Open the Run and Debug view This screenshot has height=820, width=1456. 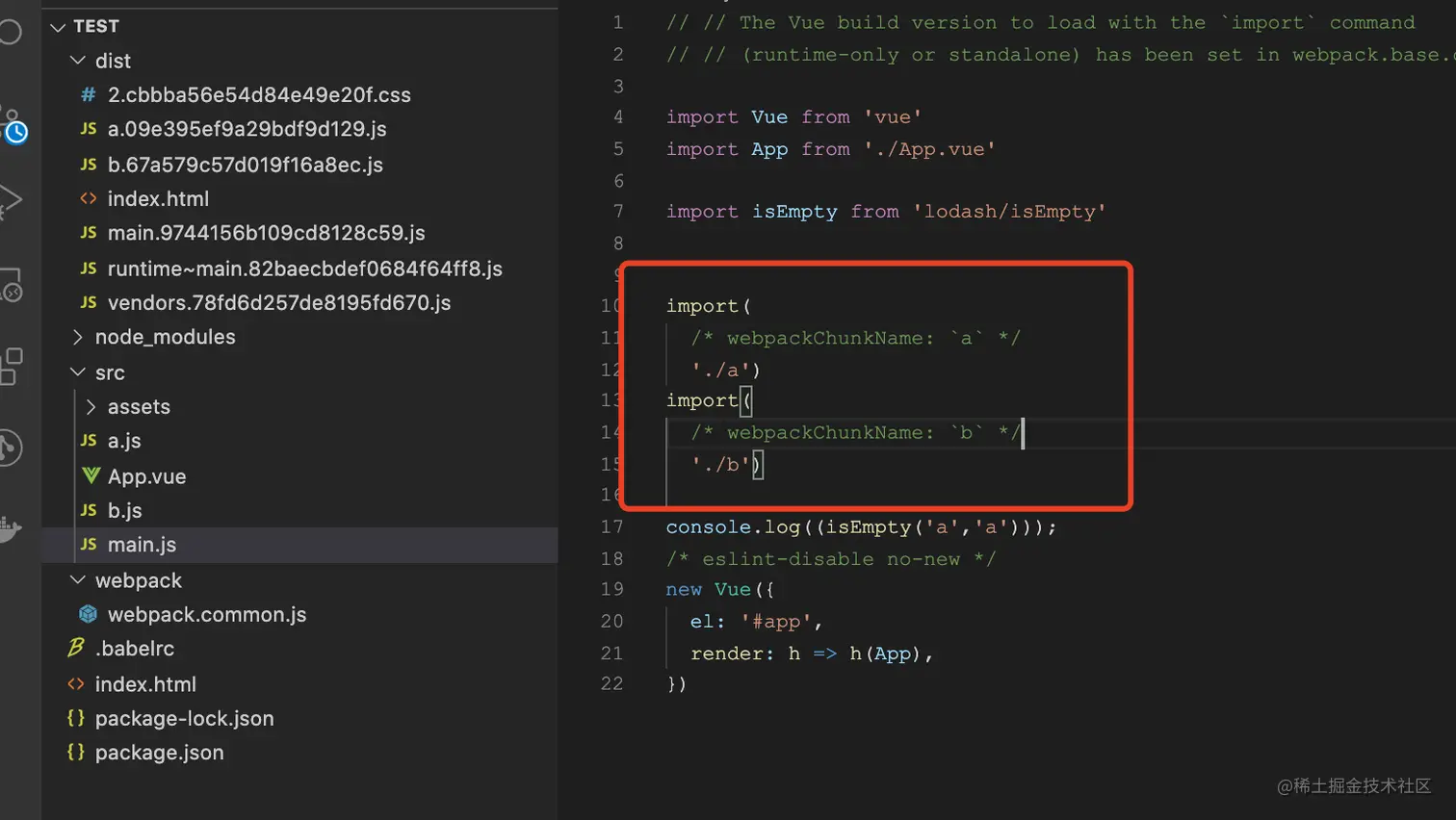[x=10, y=201]
